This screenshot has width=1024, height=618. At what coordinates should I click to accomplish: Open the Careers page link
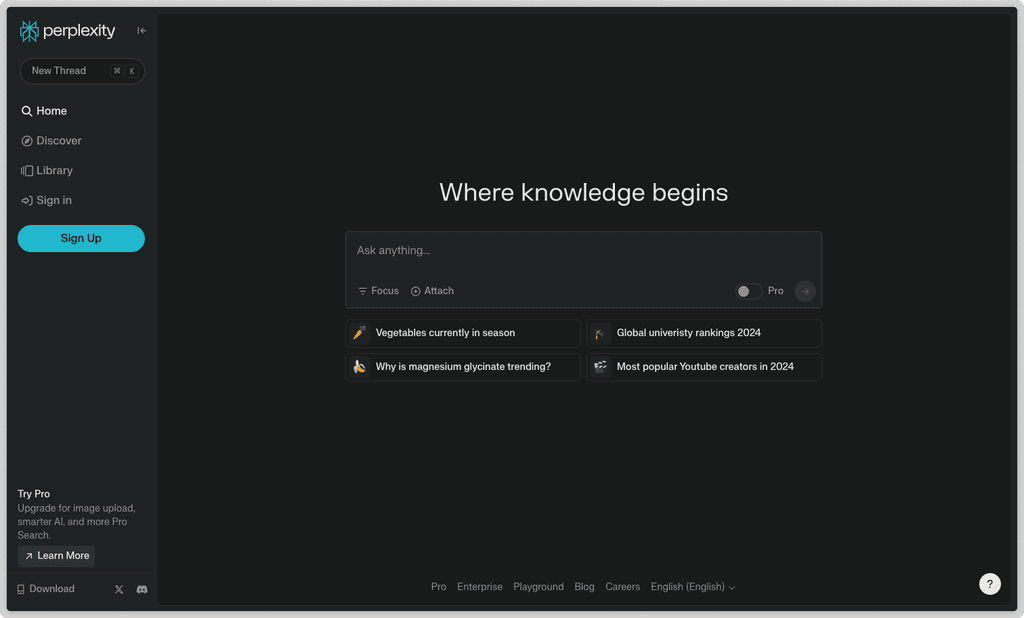[x=623, y=587]
